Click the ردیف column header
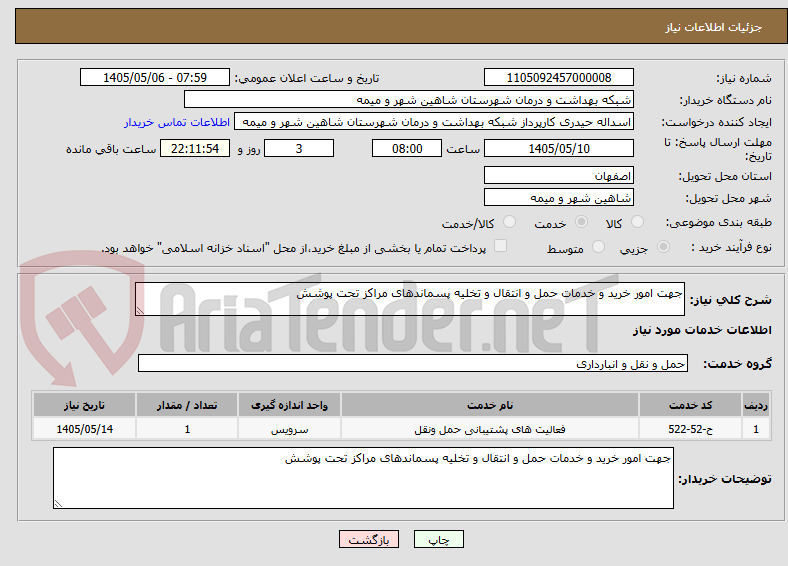Viewport: 788px width, 566px height. [x=756, y=405]
